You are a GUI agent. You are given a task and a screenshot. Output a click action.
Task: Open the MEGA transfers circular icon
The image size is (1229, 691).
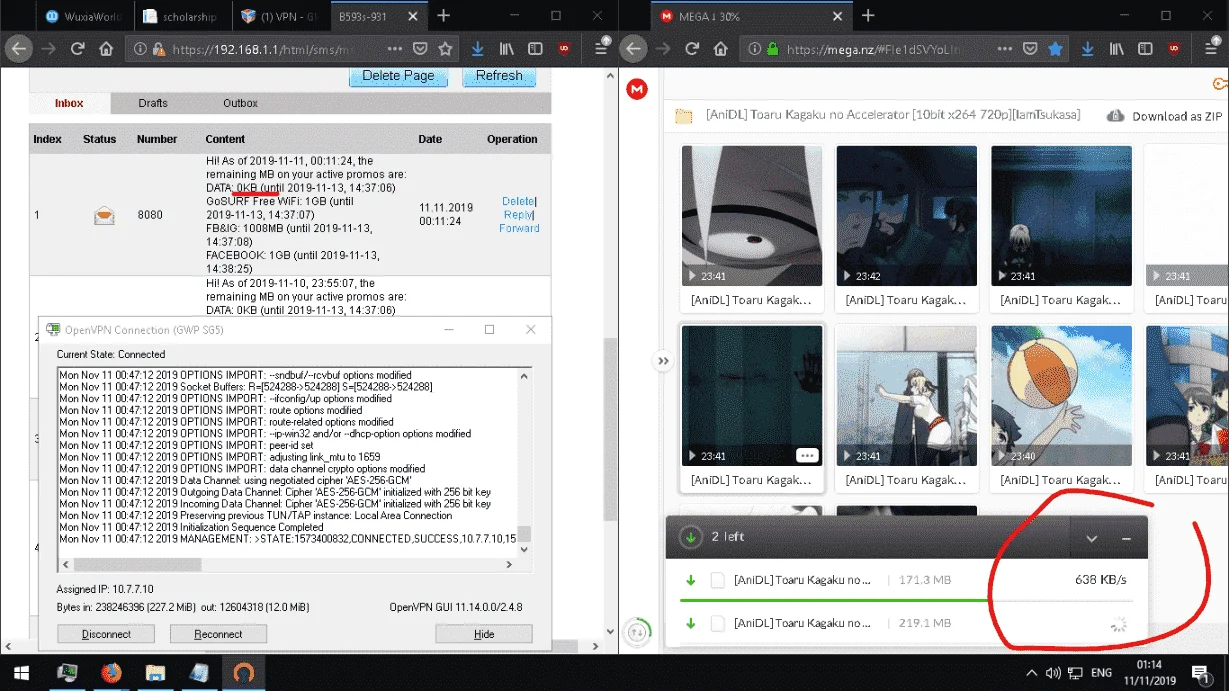pyautogui.click(x=637, y=631)
